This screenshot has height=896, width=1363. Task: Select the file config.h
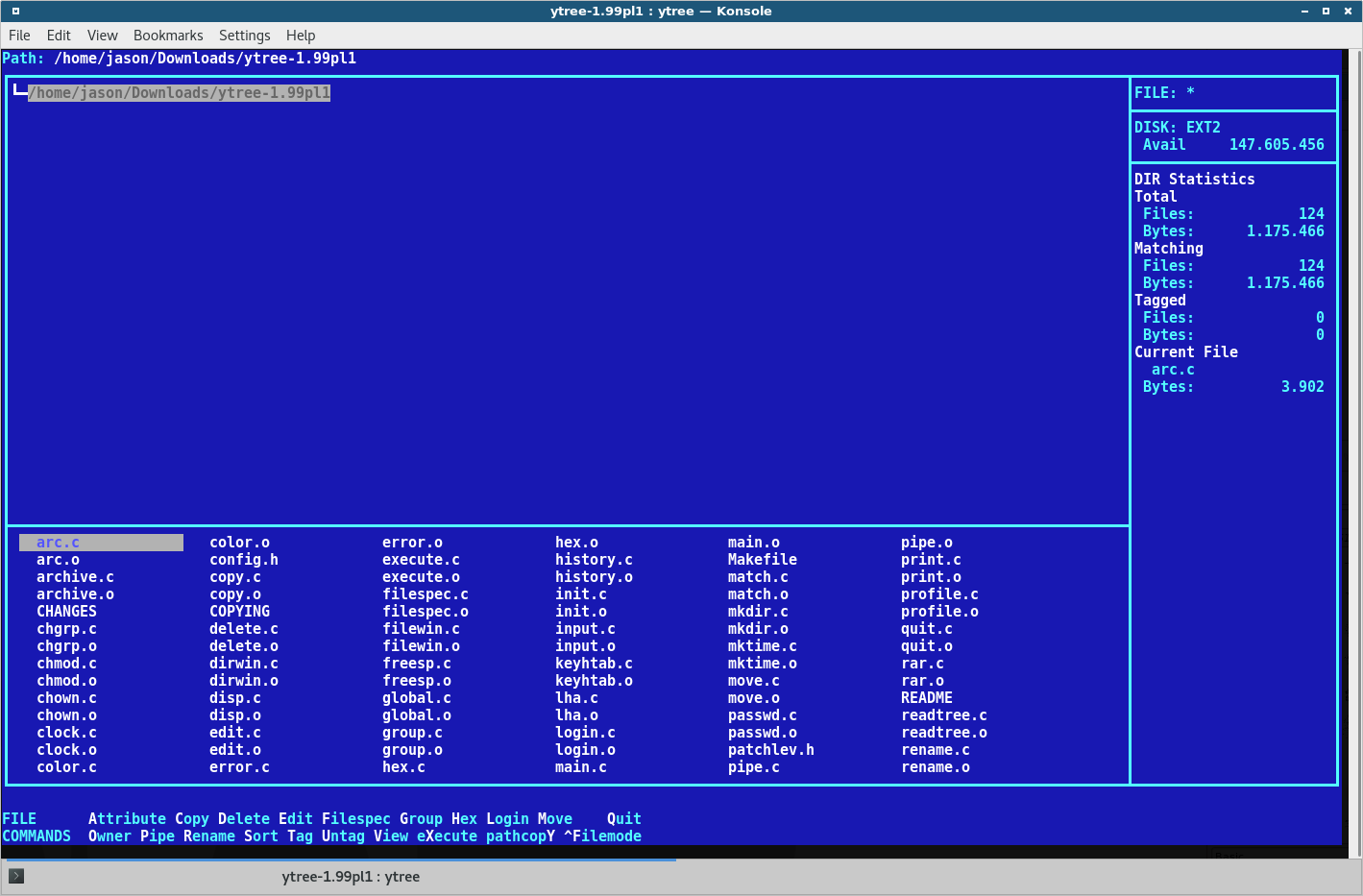coord(244,560)
